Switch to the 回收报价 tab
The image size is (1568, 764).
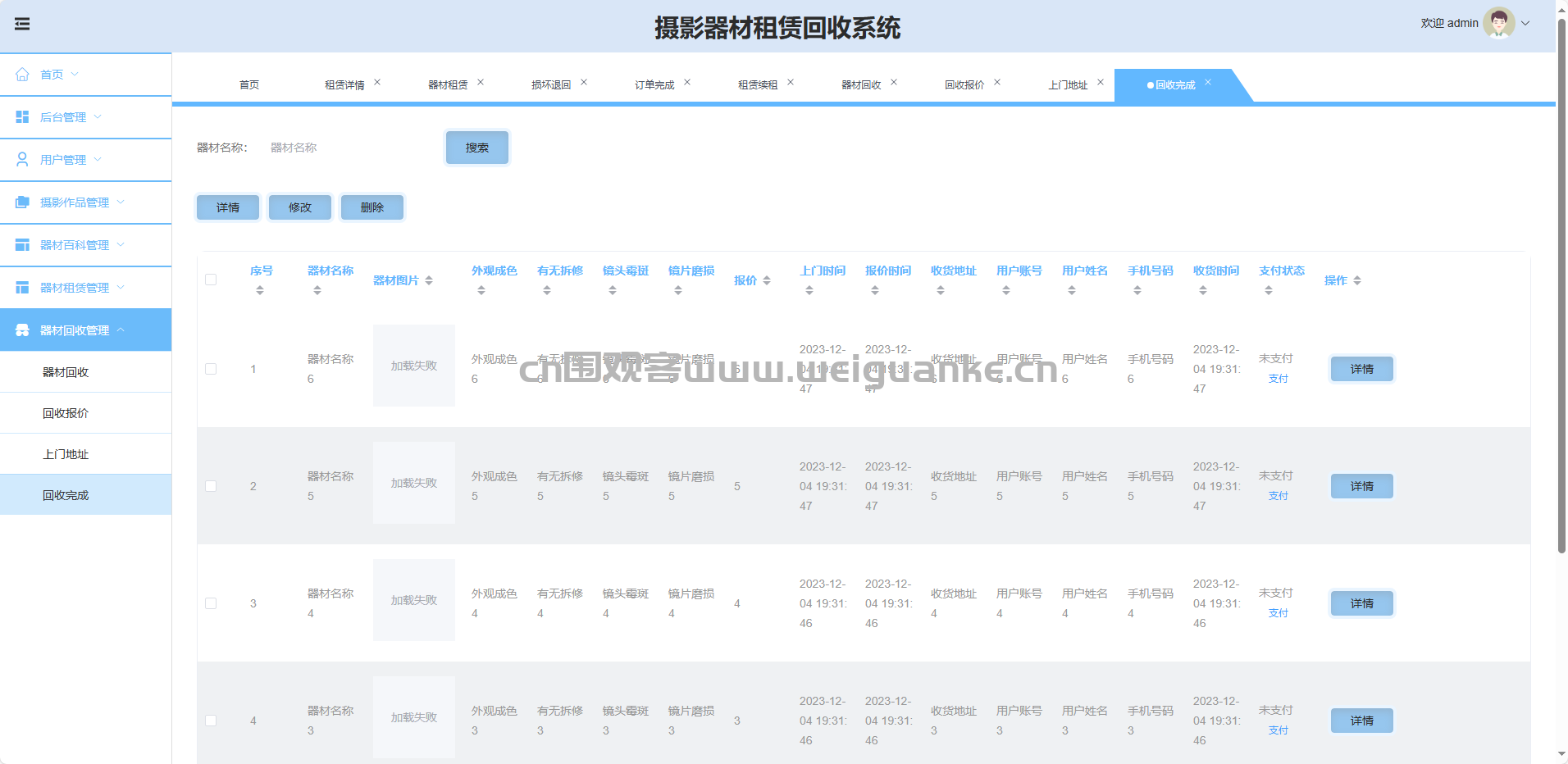point(964,85)
